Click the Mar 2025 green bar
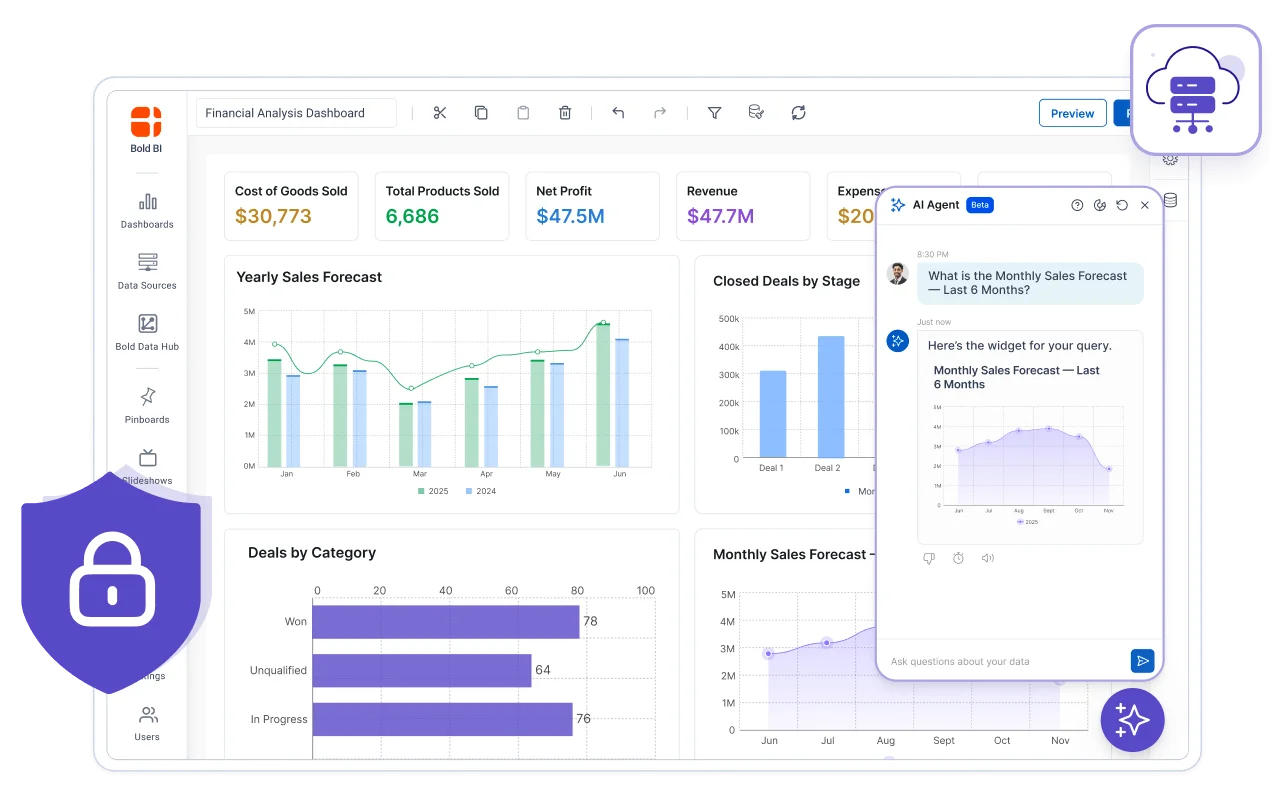This screenshot has height=794, width=1286. 406,434
